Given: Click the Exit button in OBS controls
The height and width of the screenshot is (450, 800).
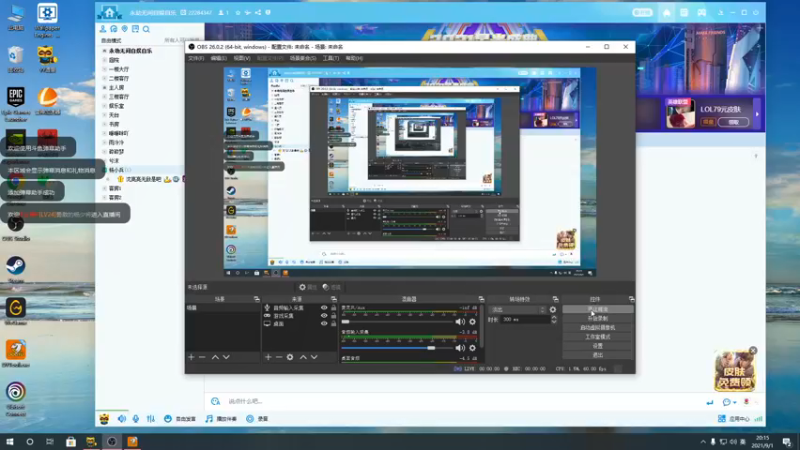Looking at the screenshot, I should 597,355.
